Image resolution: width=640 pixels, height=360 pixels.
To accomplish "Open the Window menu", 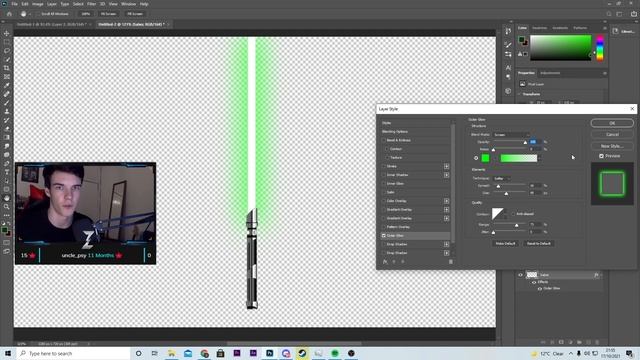I will (128, 4).
